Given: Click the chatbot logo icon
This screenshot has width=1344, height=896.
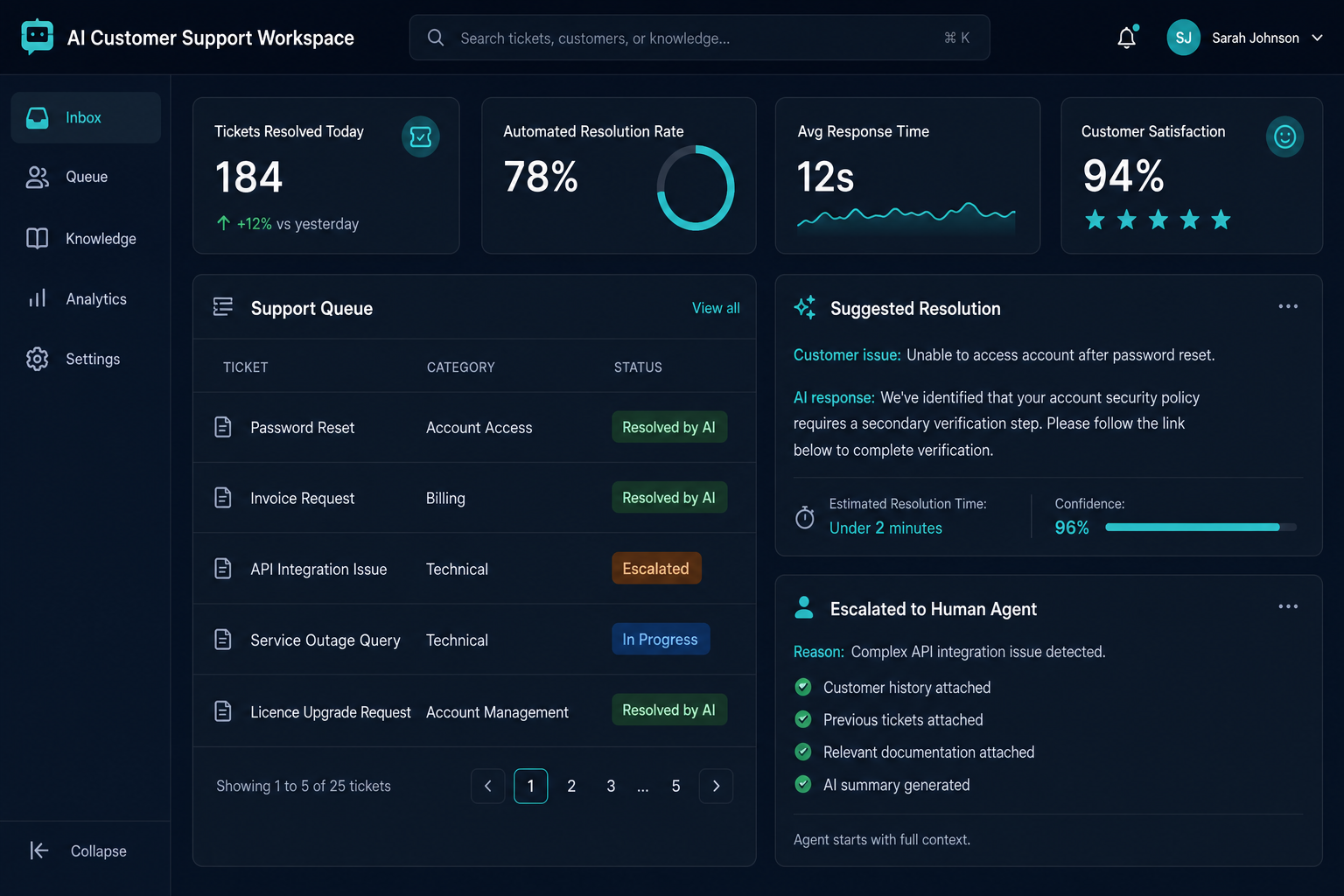Looking at the screenshot, I should coord(37,37).
